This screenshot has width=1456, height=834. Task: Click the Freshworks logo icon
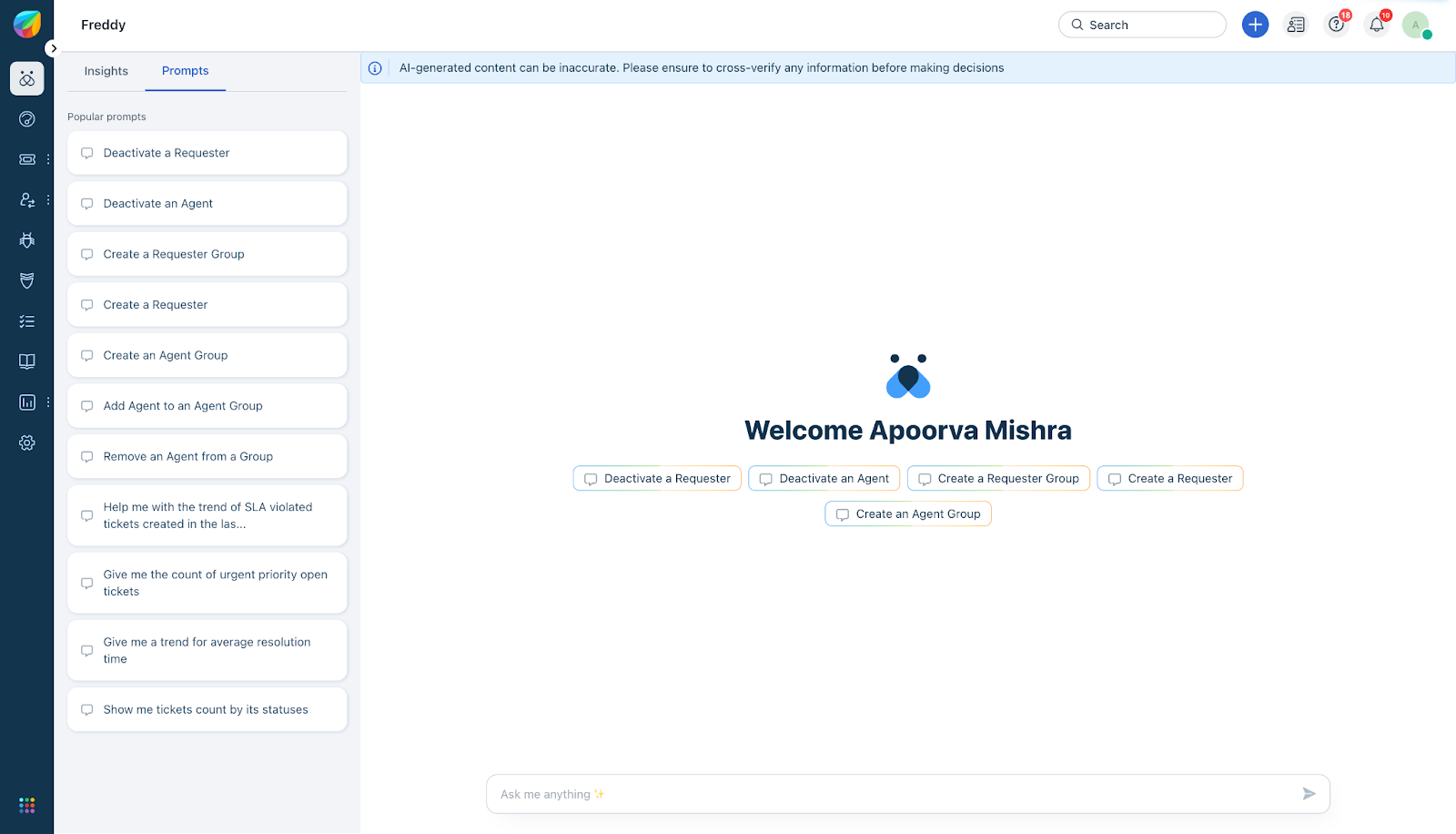[27, 25]
